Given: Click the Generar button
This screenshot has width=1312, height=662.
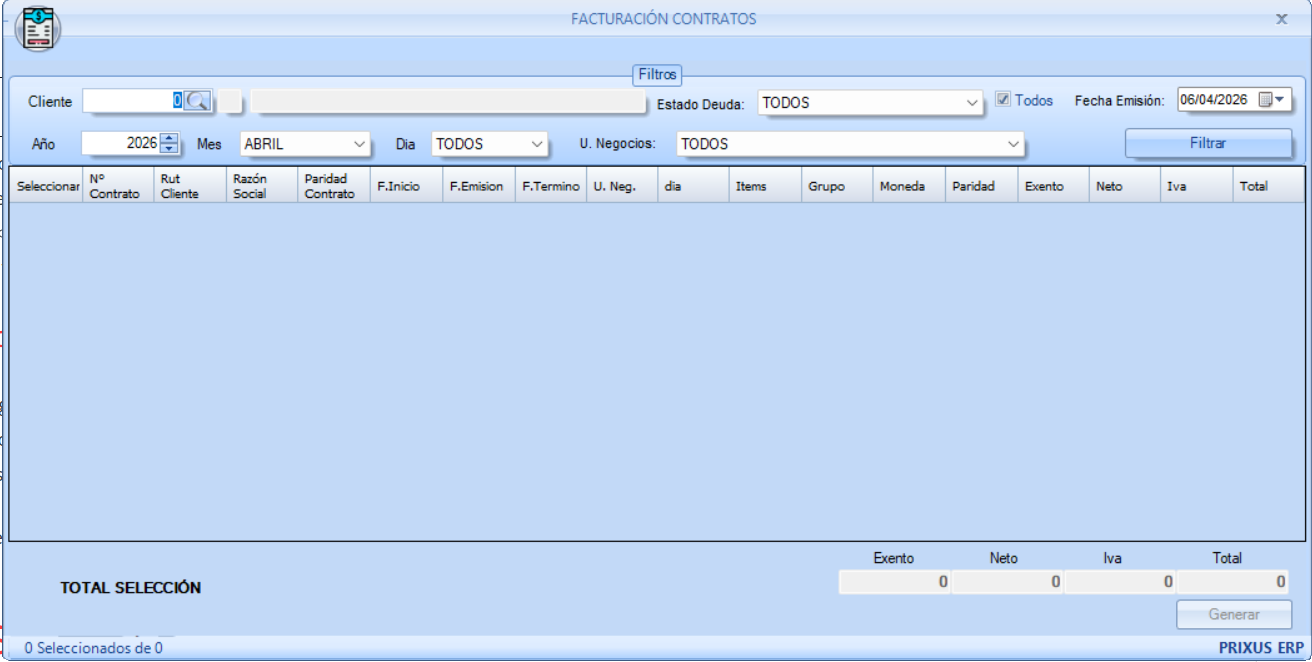Looking at the screenshot, I should click(x=1234, y=615).
